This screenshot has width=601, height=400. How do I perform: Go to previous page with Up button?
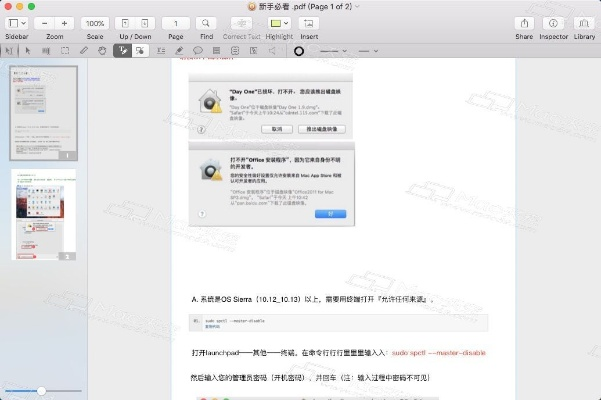(125, 23)
